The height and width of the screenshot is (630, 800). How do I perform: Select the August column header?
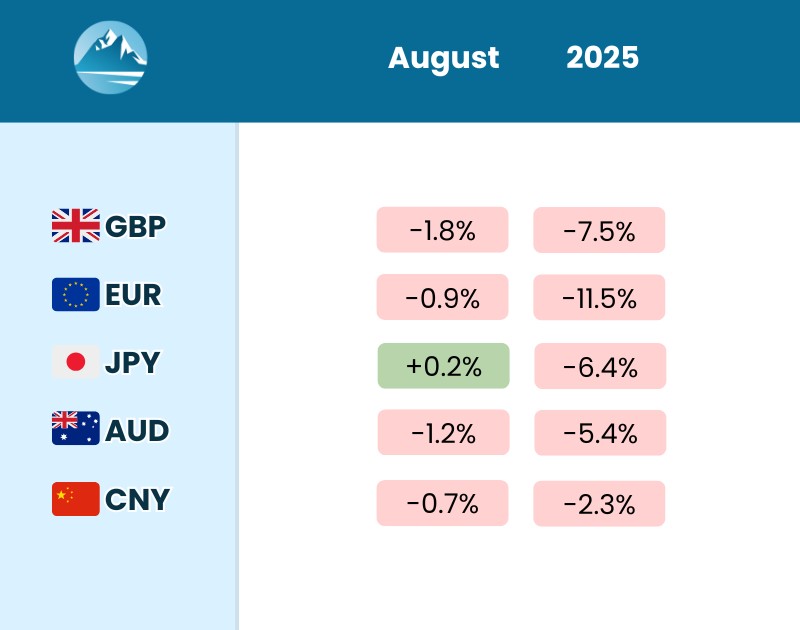point(443,58)
